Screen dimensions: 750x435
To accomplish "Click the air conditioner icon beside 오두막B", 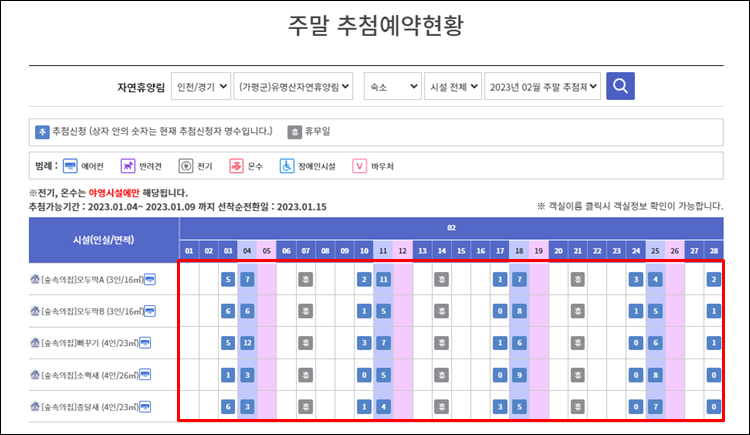I will (x=150, y=311).
